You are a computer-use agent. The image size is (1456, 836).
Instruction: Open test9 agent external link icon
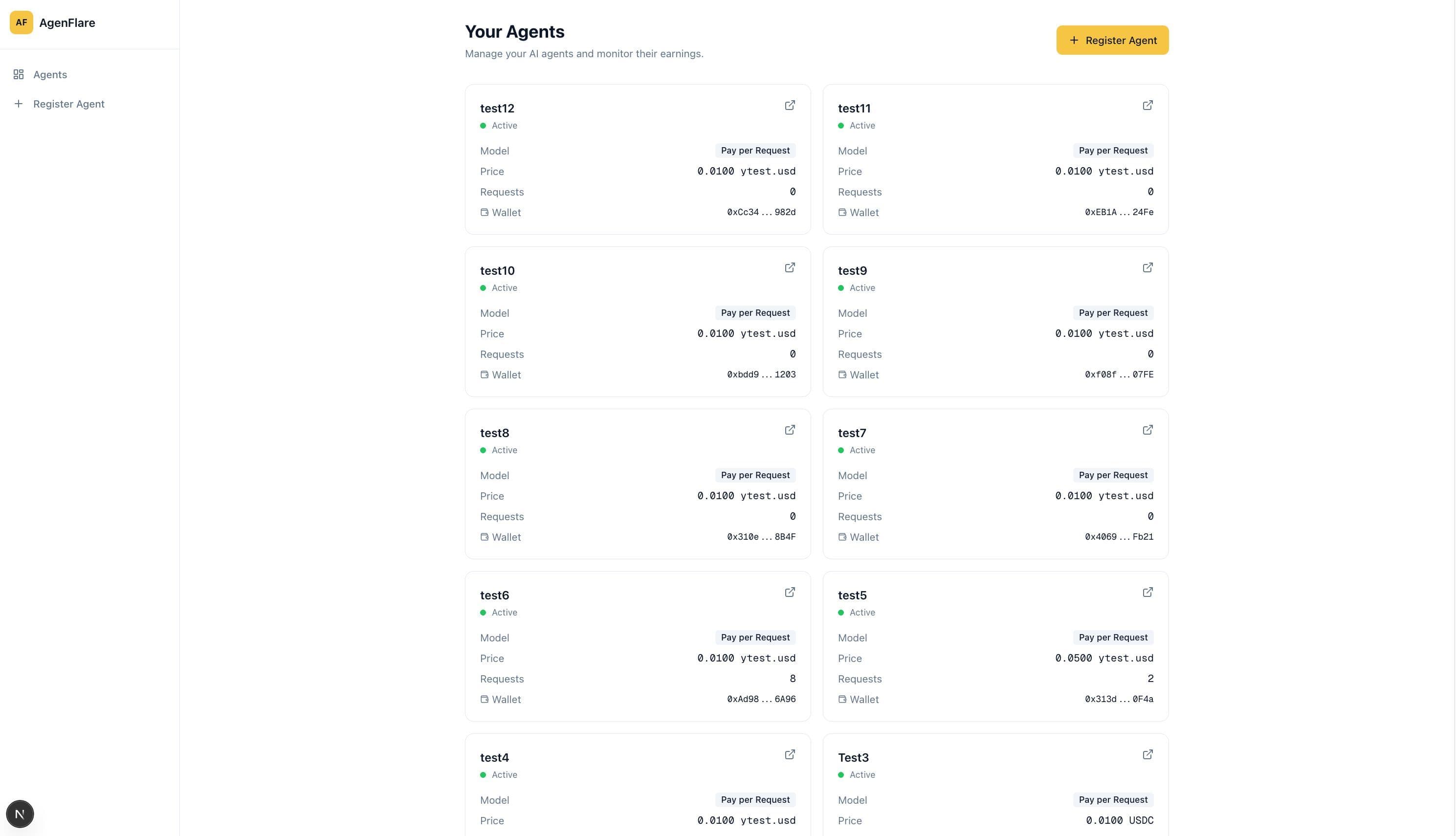click(x=1147, y=267)
